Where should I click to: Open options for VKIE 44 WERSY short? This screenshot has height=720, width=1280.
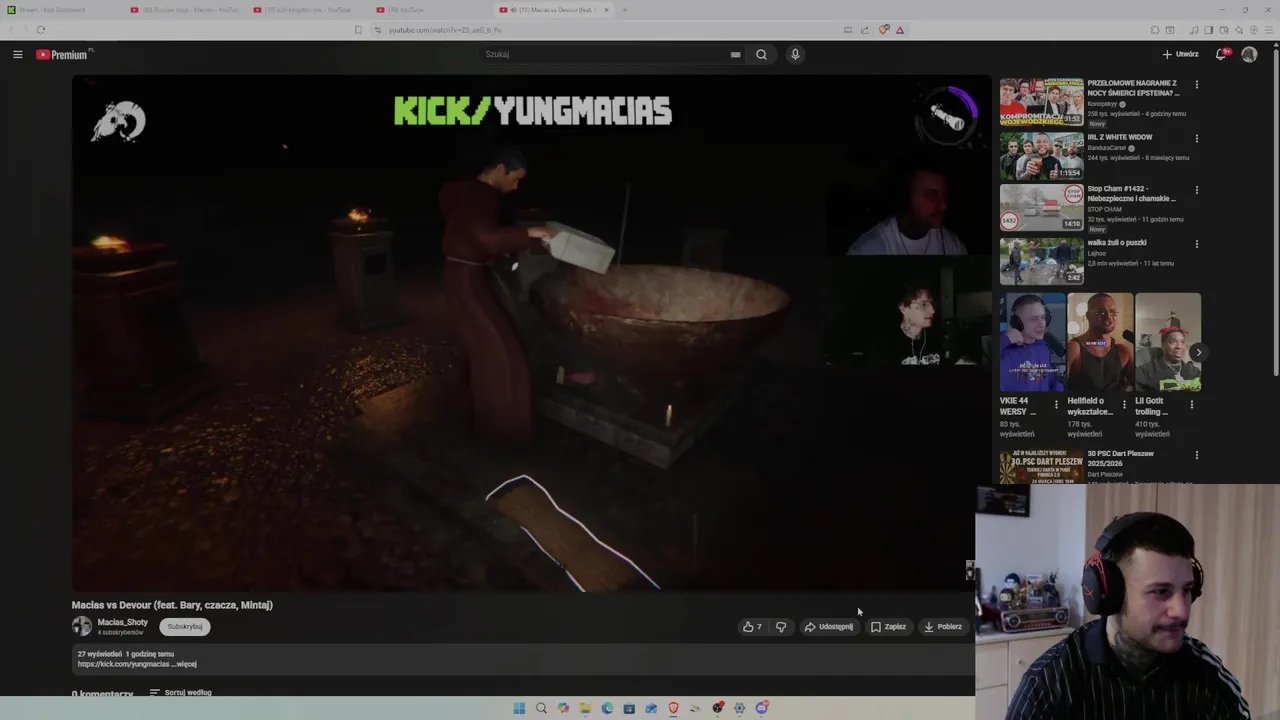[x=1056, y=404]
